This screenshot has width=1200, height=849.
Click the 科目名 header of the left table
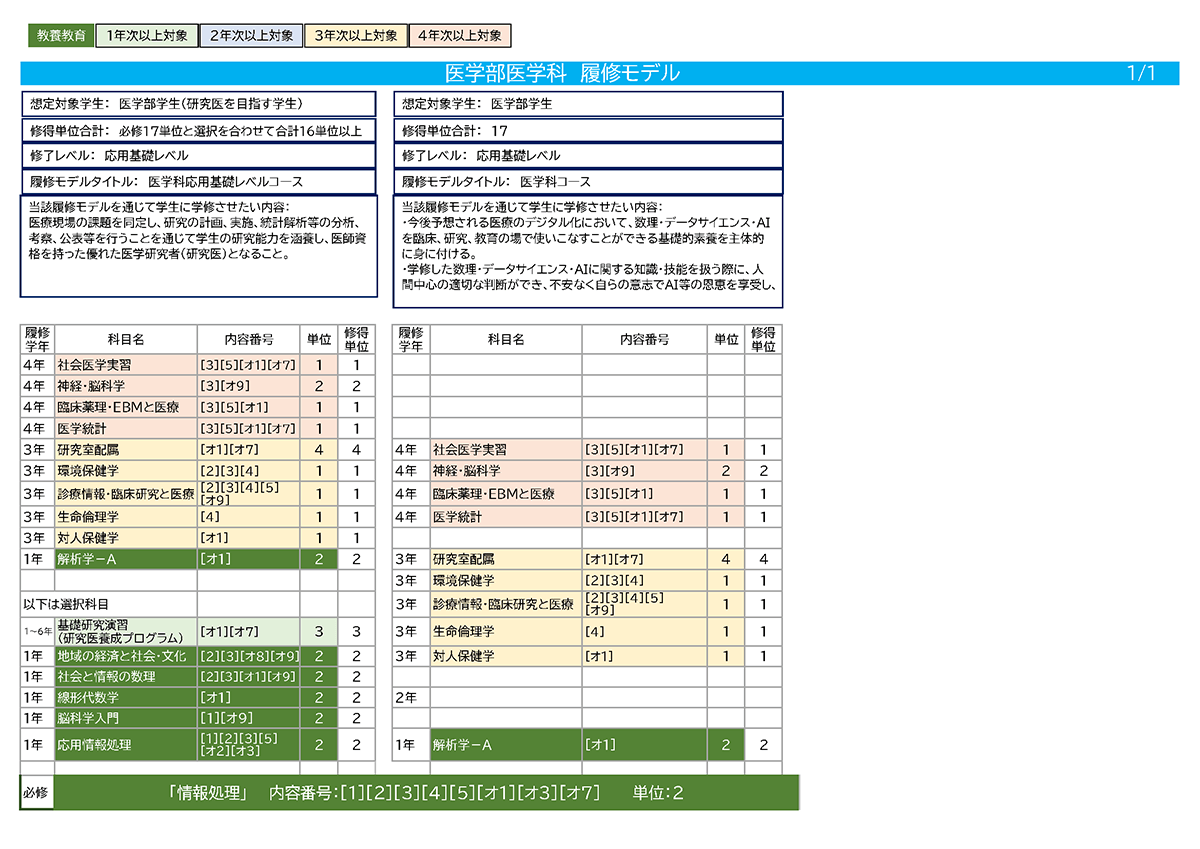[126, 339]
